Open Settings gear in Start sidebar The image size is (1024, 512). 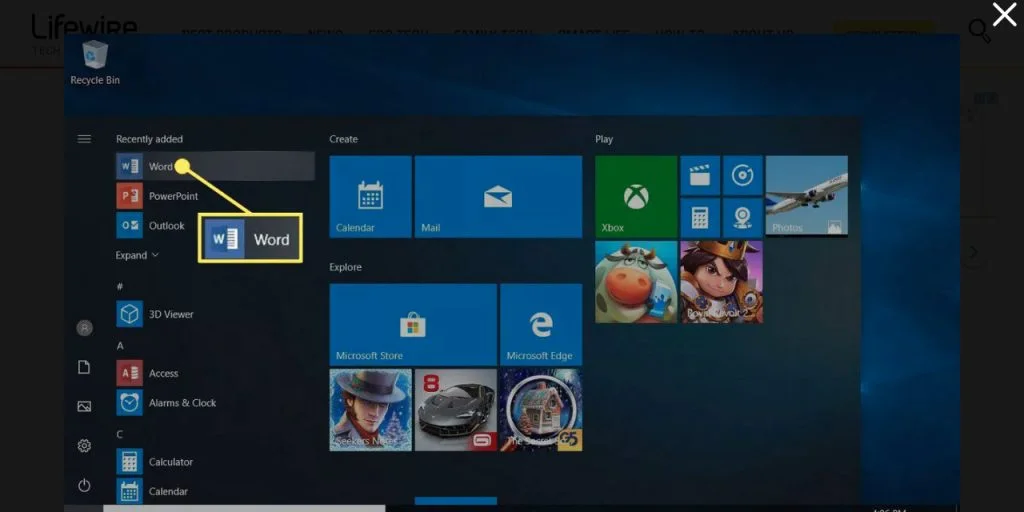[x=84, y=446]
